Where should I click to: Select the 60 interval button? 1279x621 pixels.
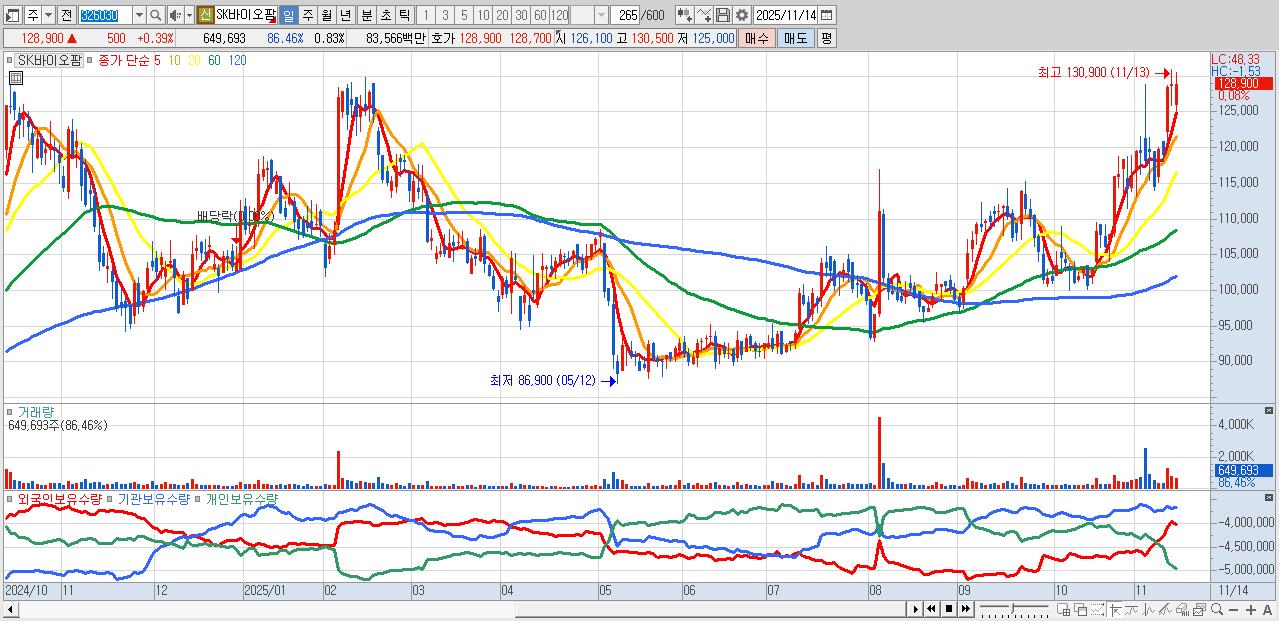click(x=540, y=15)
